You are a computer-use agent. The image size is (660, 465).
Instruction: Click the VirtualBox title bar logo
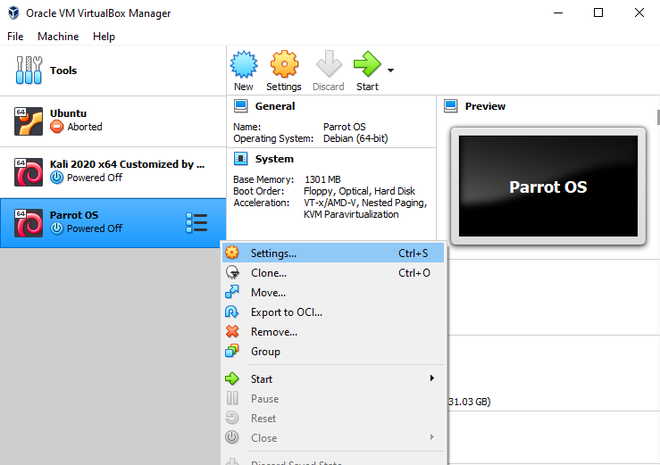click(13, 13)
